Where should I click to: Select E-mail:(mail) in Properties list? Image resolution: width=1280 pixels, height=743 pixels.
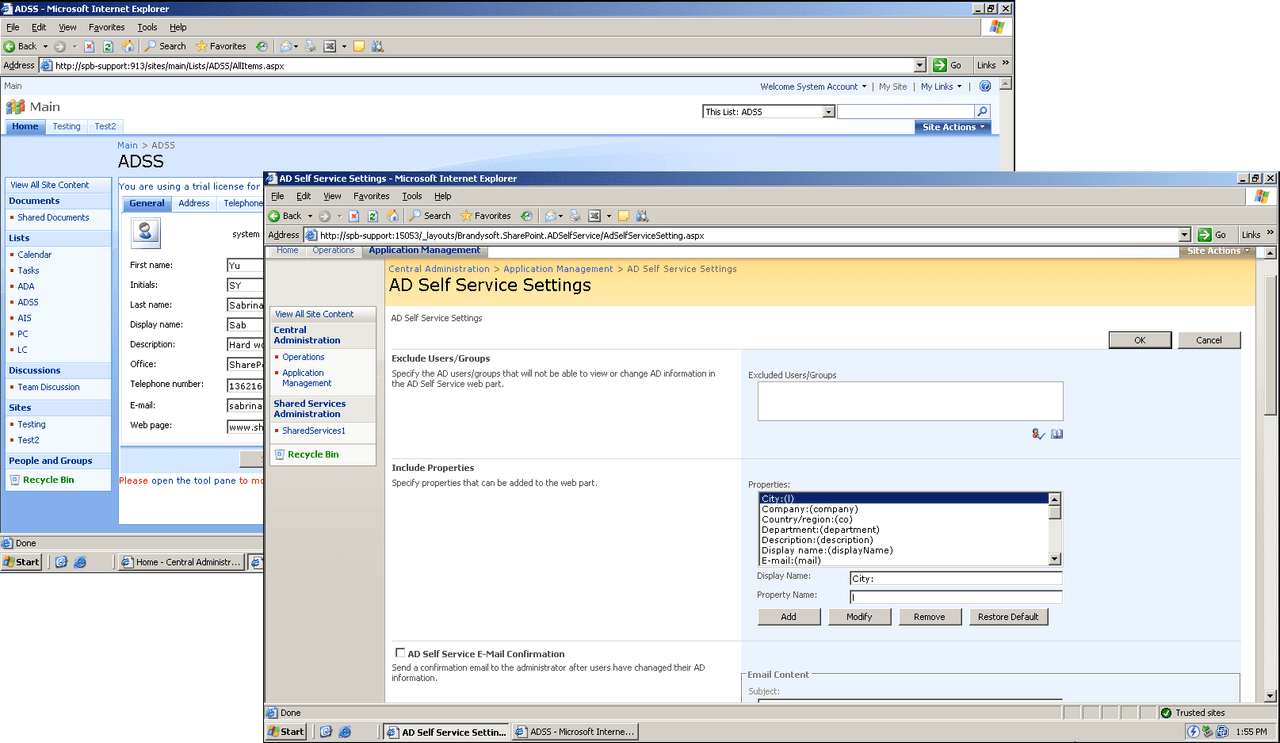[903, 560]
